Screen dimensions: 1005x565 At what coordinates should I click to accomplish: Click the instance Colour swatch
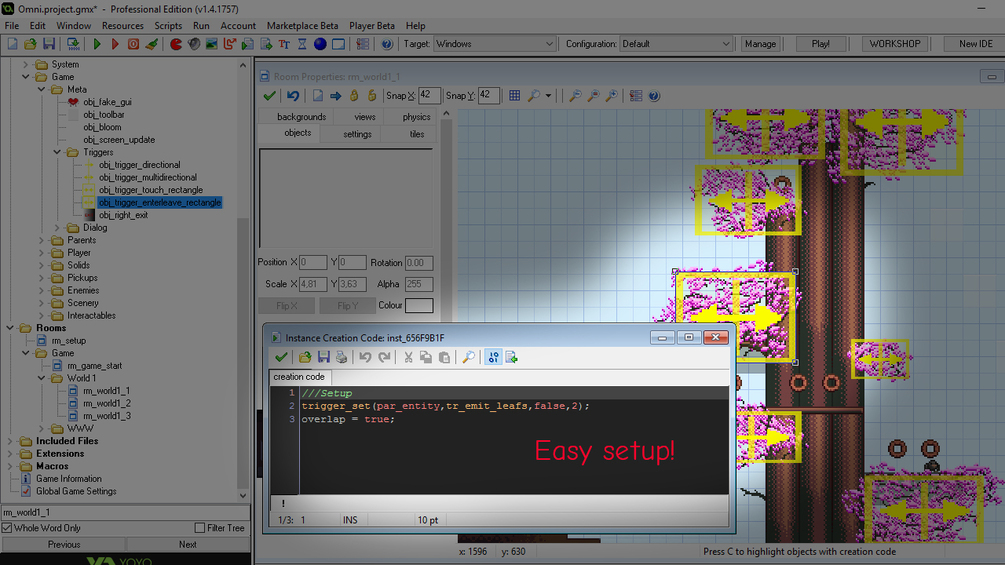click(419, 306)
